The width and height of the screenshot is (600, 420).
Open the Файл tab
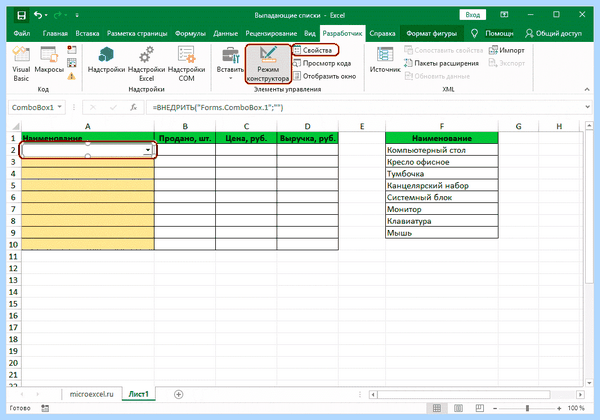tap(22, 33)
